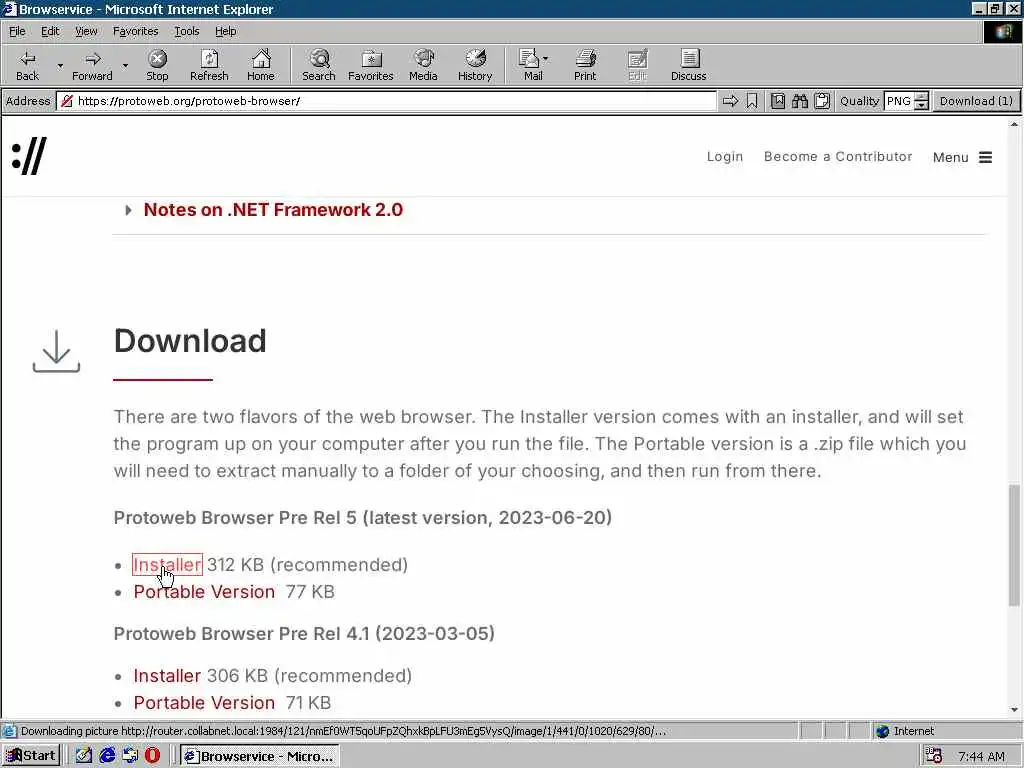This screenshot has height=768, width=1024.
Task: Click the Discuss toolbar button
Action: (688, 65)
